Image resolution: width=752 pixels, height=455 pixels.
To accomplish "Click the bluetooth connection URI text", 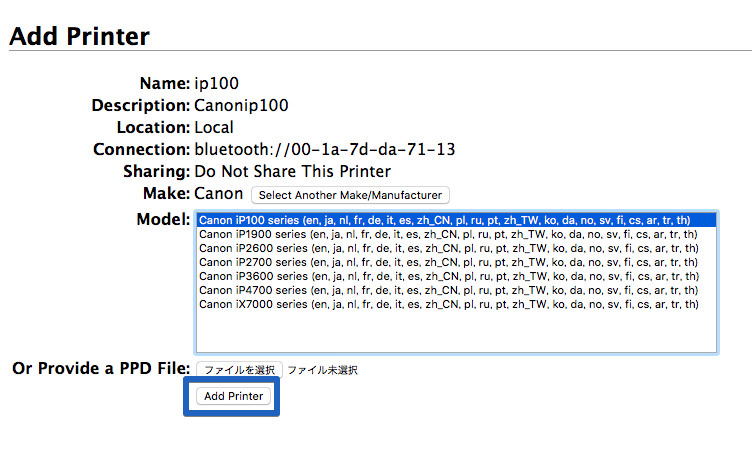I will pos(325,150).
